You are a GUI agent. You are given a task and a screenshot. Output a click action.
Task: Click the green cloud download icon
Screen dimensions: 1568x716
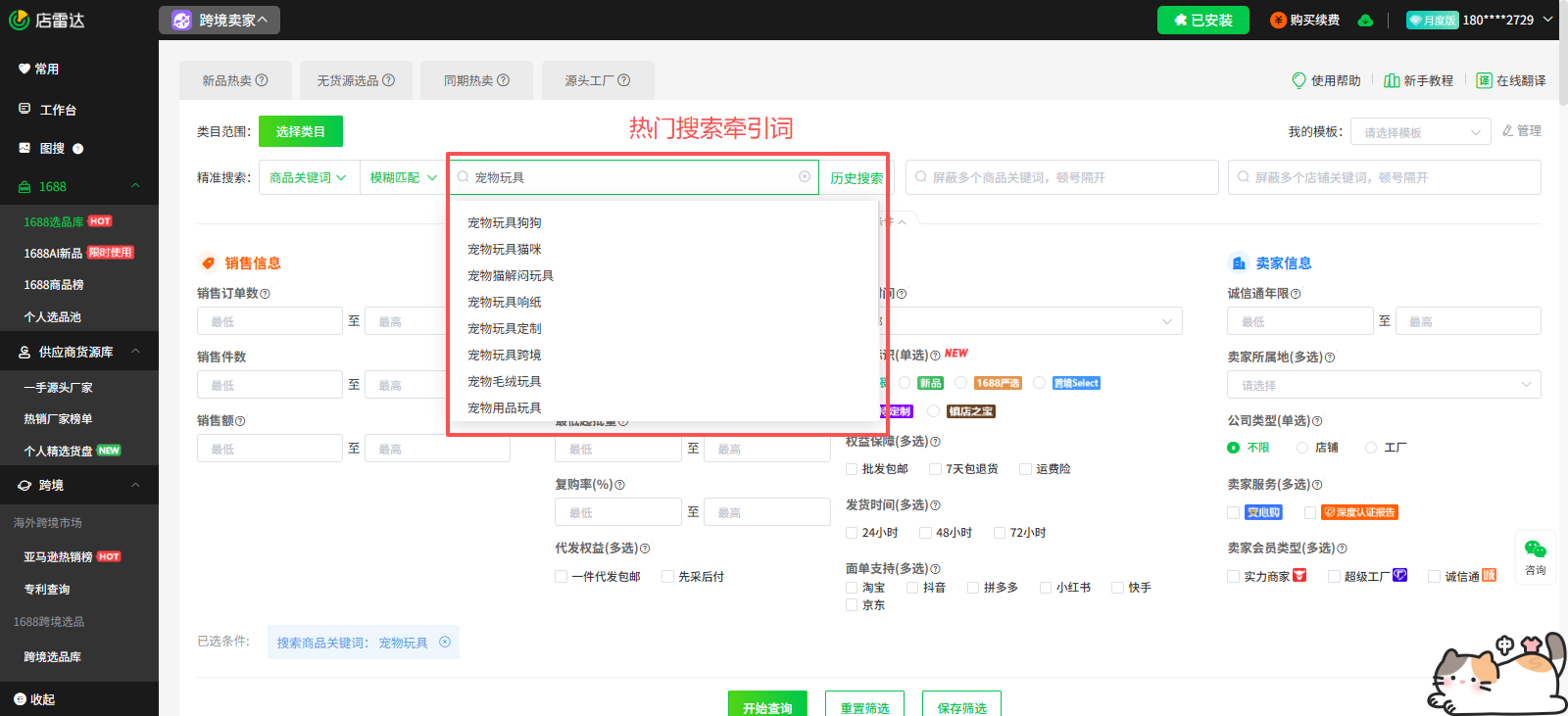pyautogui.click(x=1365, y=21)
